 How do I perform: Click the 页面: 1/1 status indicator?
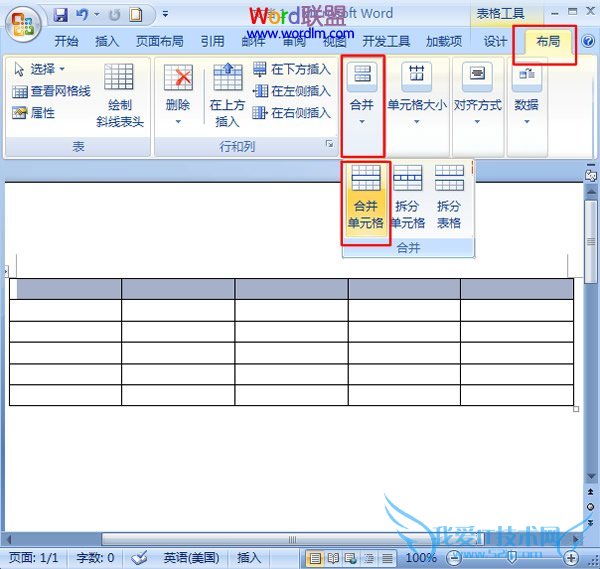click(33, 558)
